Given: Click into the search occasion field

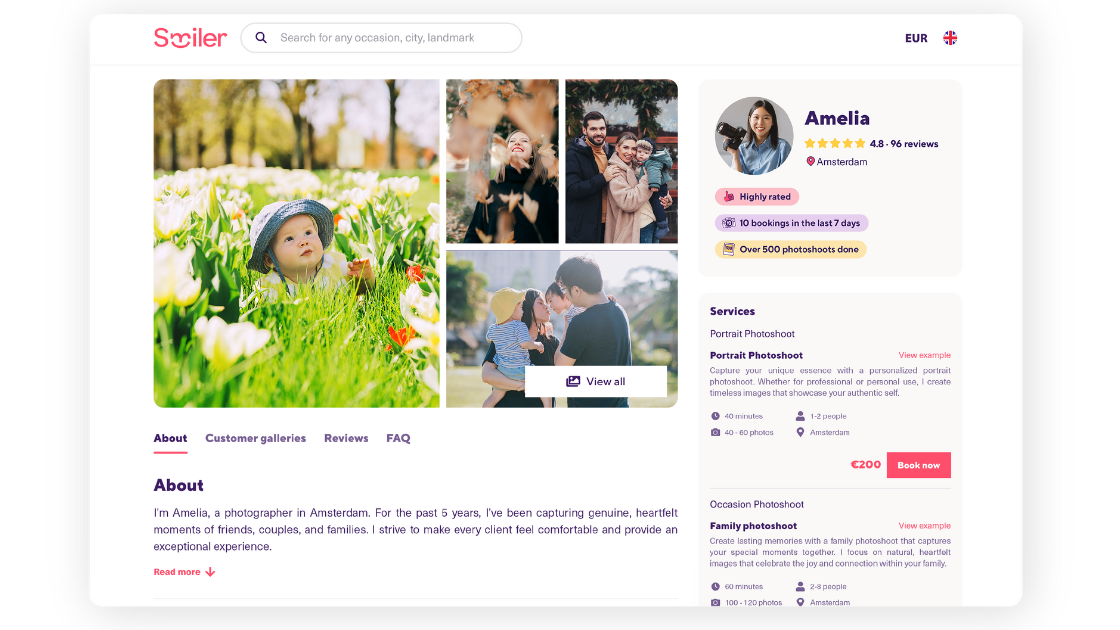Looking at the screenshot, I should point(381,38).
